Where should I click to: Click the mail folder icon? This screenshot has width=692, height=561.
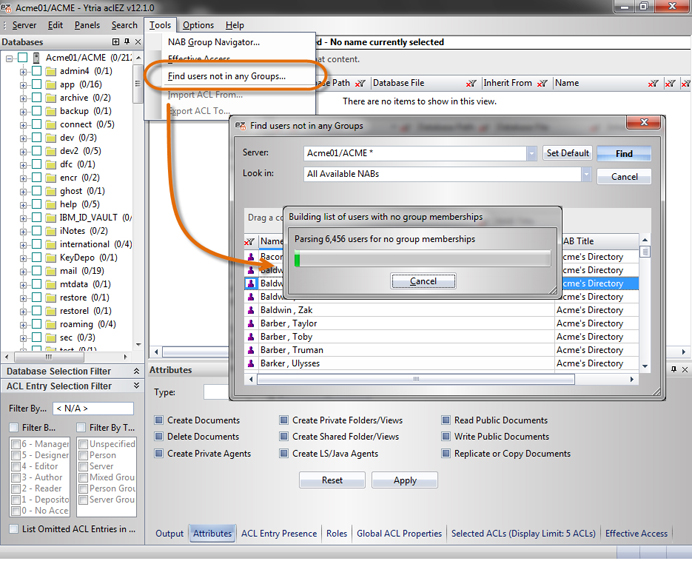51,271
